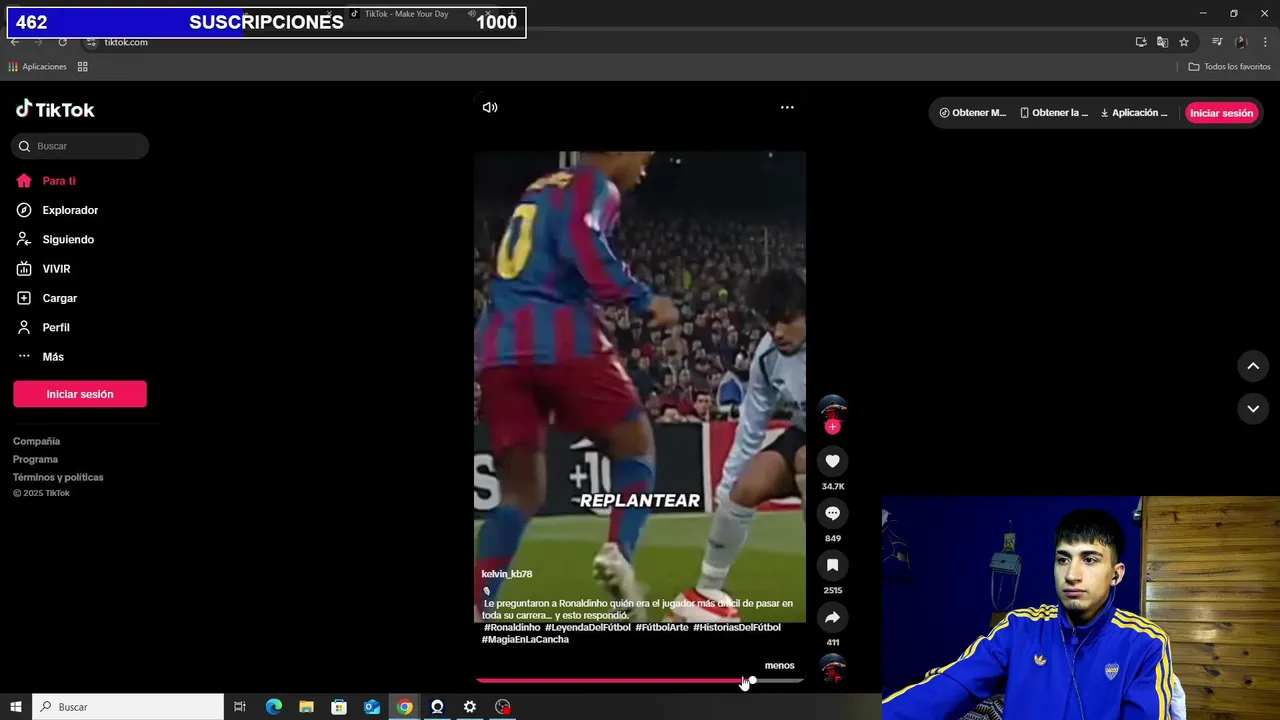The height and width of the screenshot is (720, 1280).
Task: Open the Para ti feed
Action: coord(59,181)
